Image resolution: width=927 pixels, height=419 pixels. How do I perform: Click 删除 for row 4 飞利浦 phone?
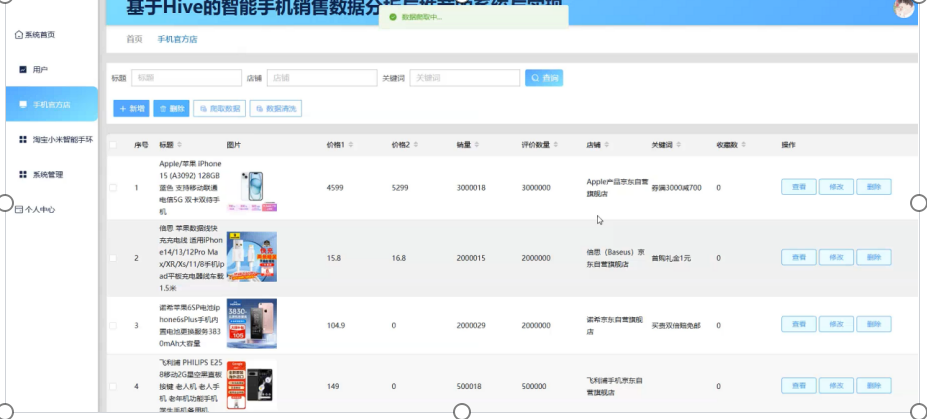point(874,385)
